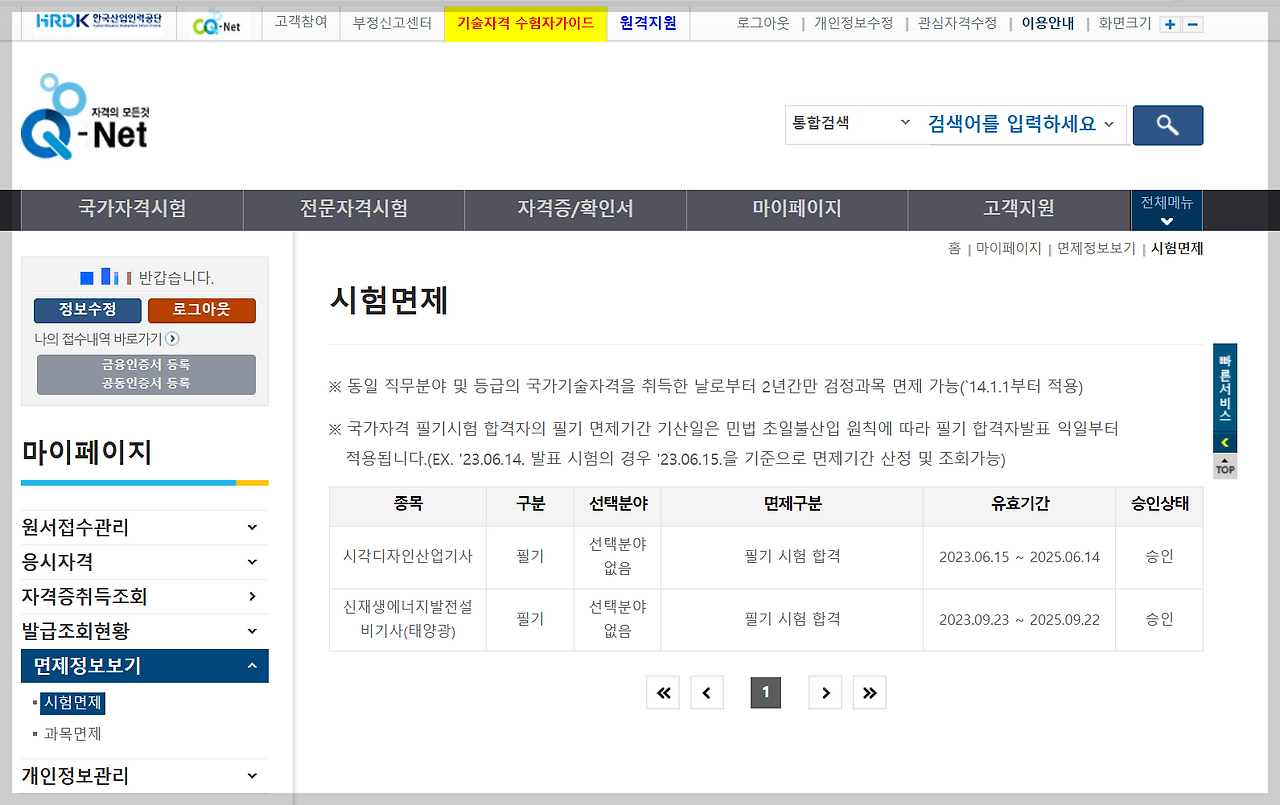Decrease screen size with minus icon
Screen dimensions: 1280x805
click(x=1193, y=25)
